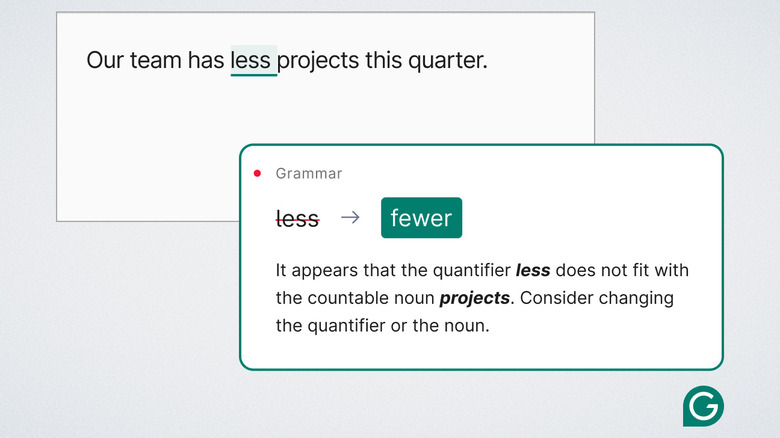Click 'the quantifier or the noun.' line
This screenshot has height=438, width=780.
point(382,325)
